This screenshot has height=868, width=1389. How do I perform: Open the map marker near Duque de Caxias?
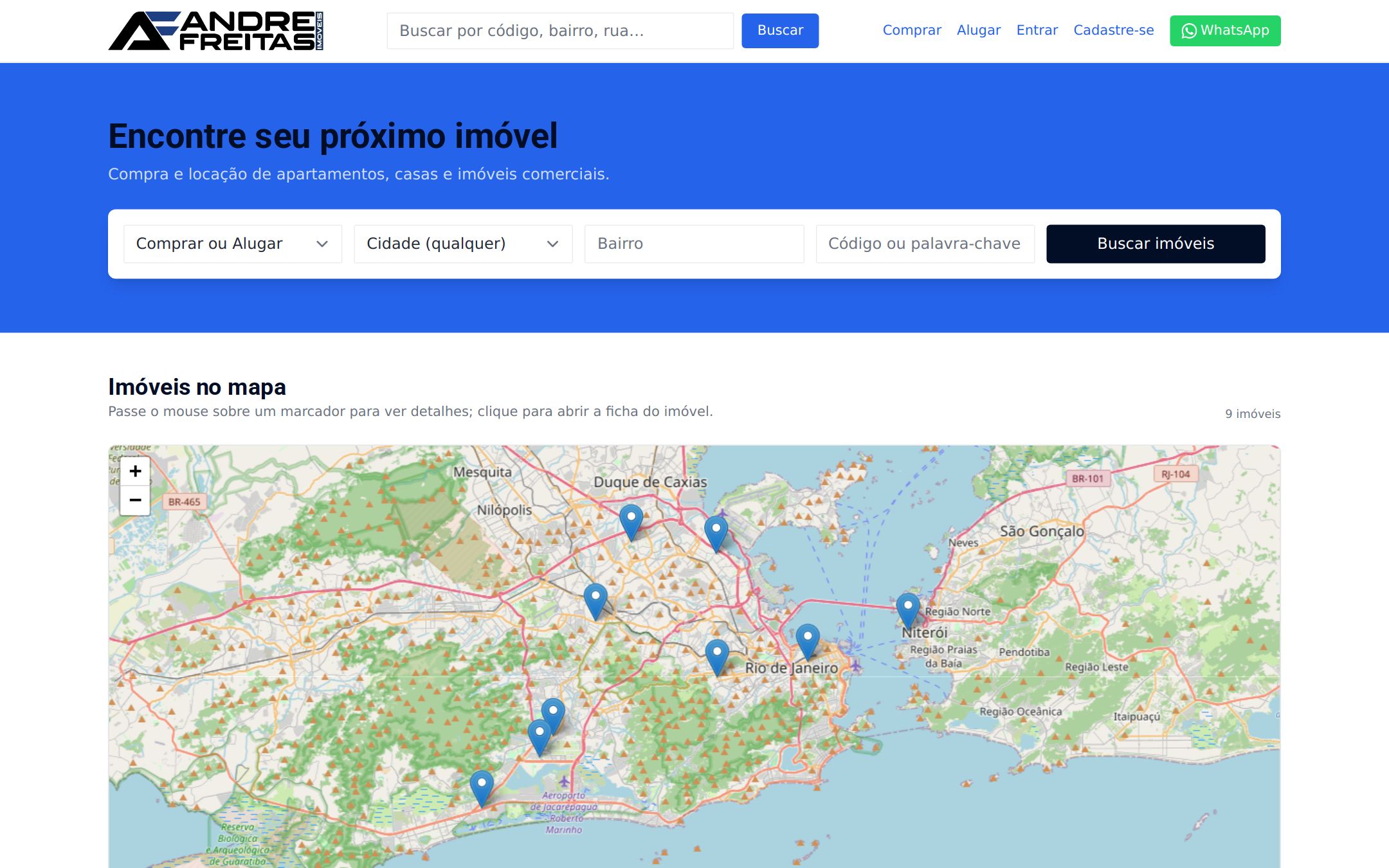(x=631, y=522)
